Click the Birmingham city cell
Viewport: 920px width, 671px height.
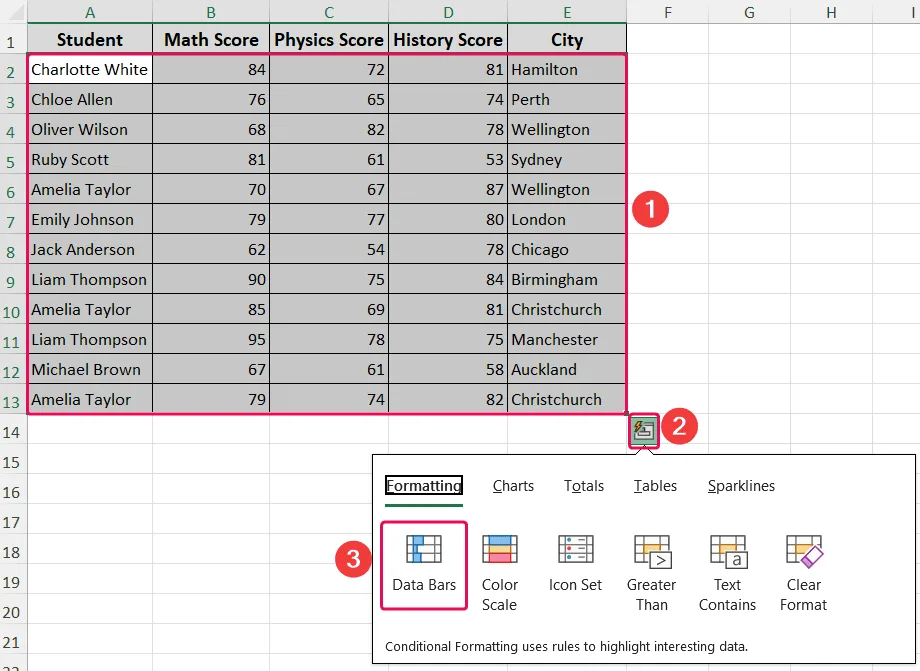tap(567, 279)
